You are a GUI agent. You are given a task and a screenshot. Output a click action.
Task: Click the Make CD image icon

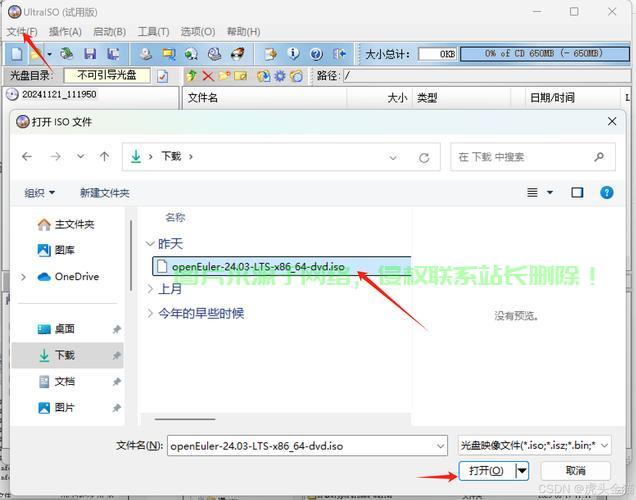(x=146, y=54)
